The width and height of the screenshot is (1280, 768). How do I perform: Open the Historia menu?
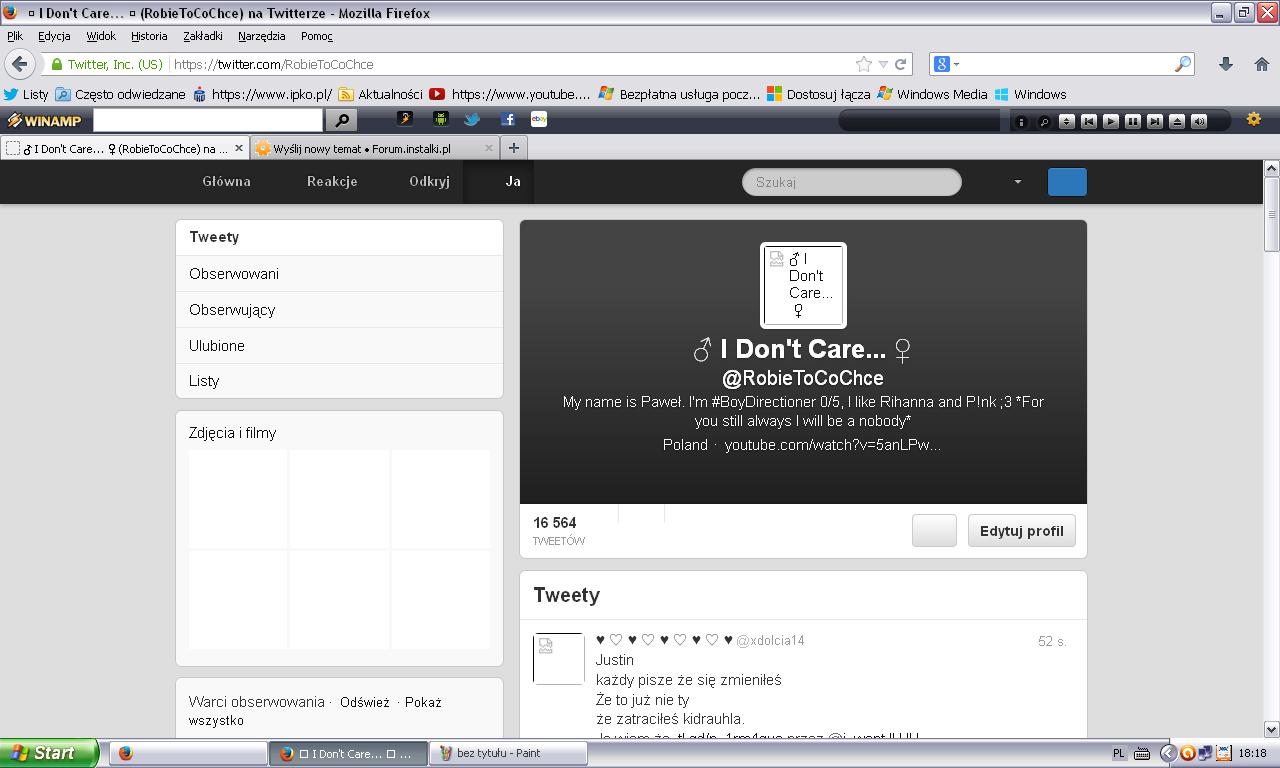click(x=149, y=36)
